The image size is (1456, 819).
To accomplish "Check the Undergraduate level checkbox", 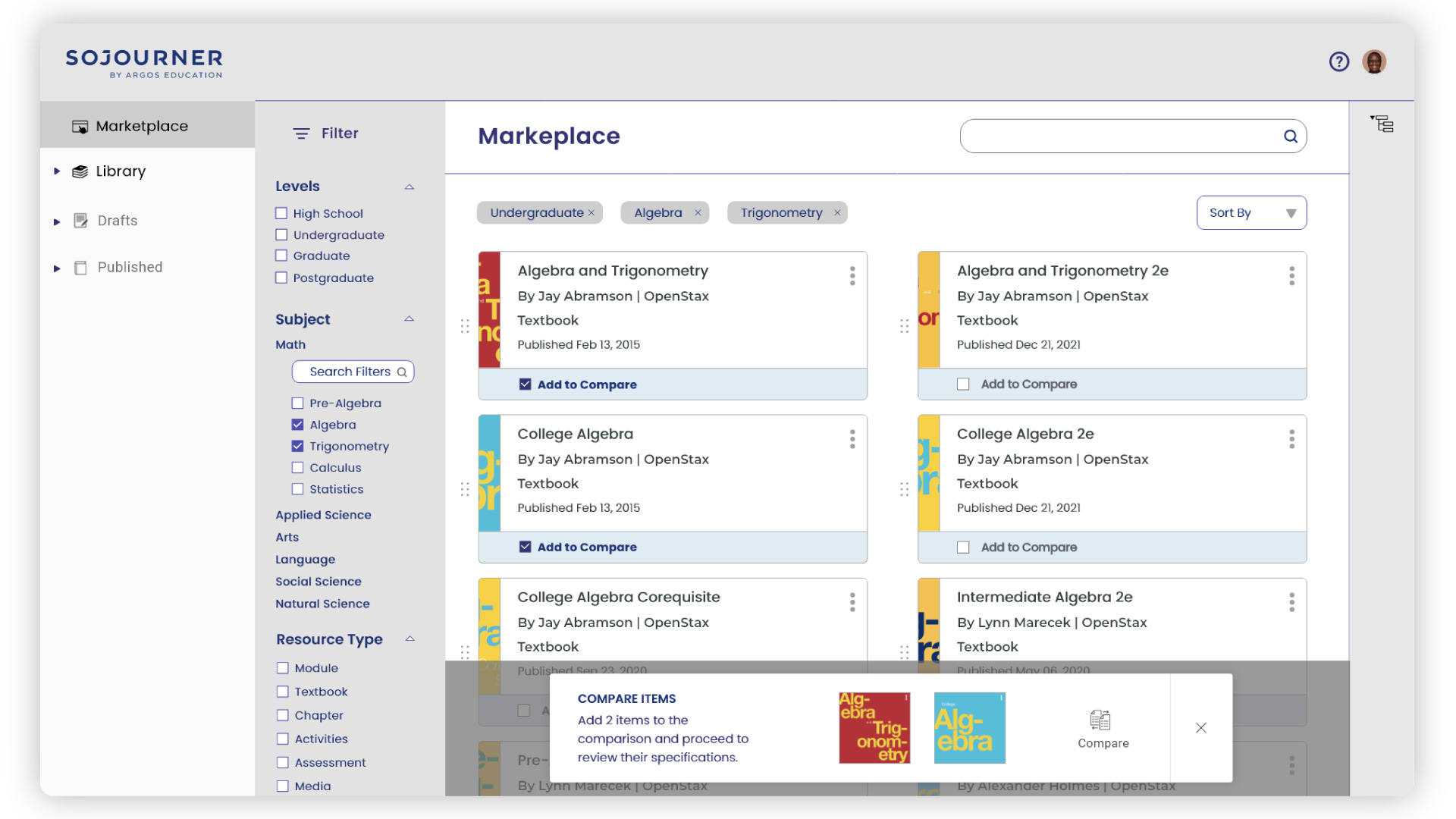I will (x=281, y=235).
